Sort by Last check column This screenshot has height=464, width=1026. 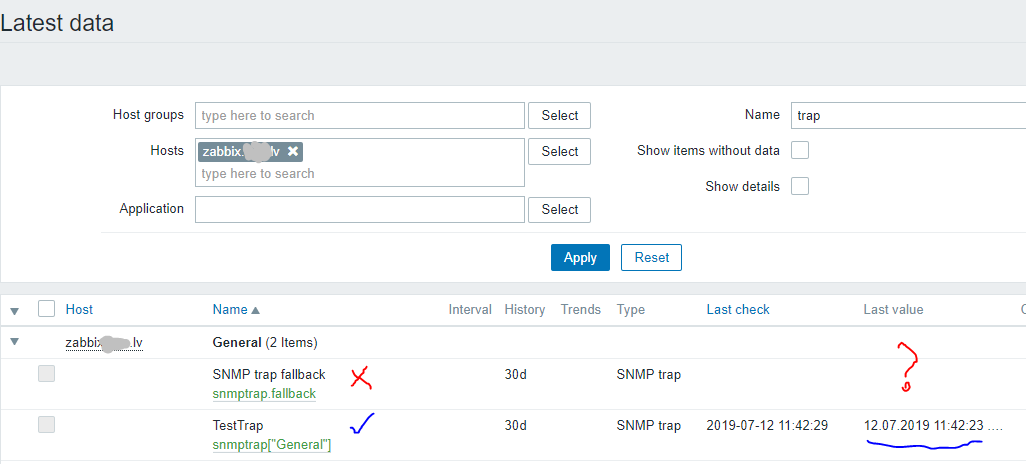tap(737, 310)
